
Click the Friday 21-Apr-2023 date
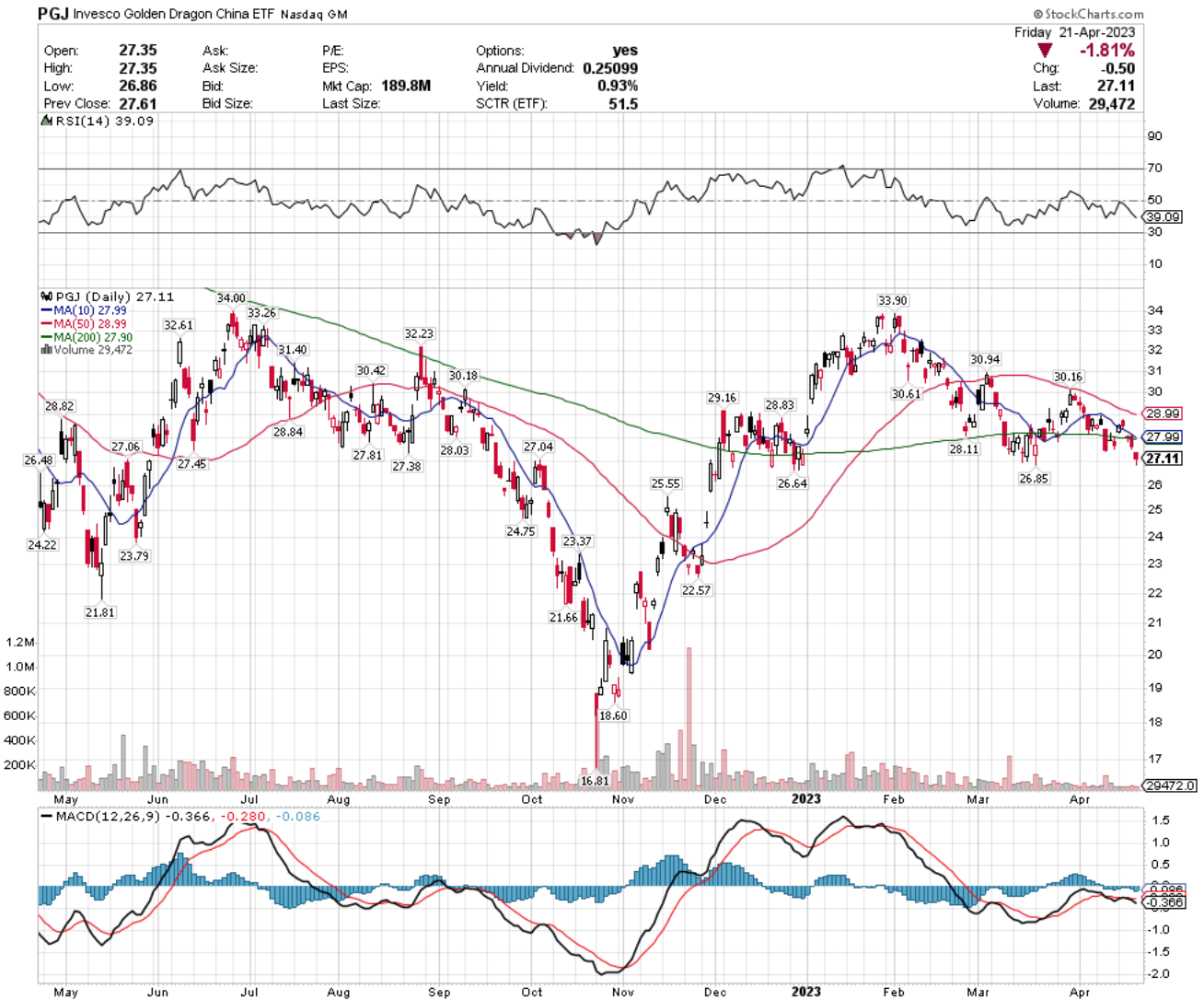[1074, 32]
